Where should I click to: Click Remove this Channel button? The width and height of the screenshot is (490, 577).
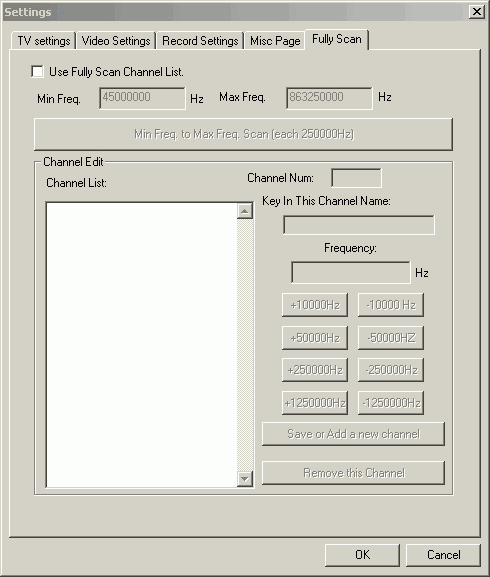tap(353, 472)
